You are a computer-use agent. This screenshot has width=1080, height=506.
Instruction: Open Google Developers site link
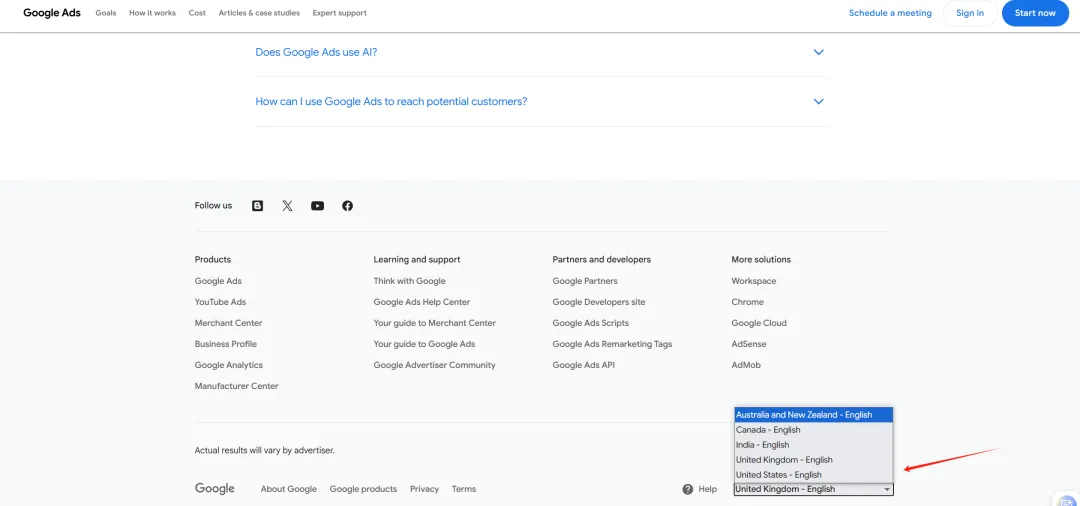(599, 302)
